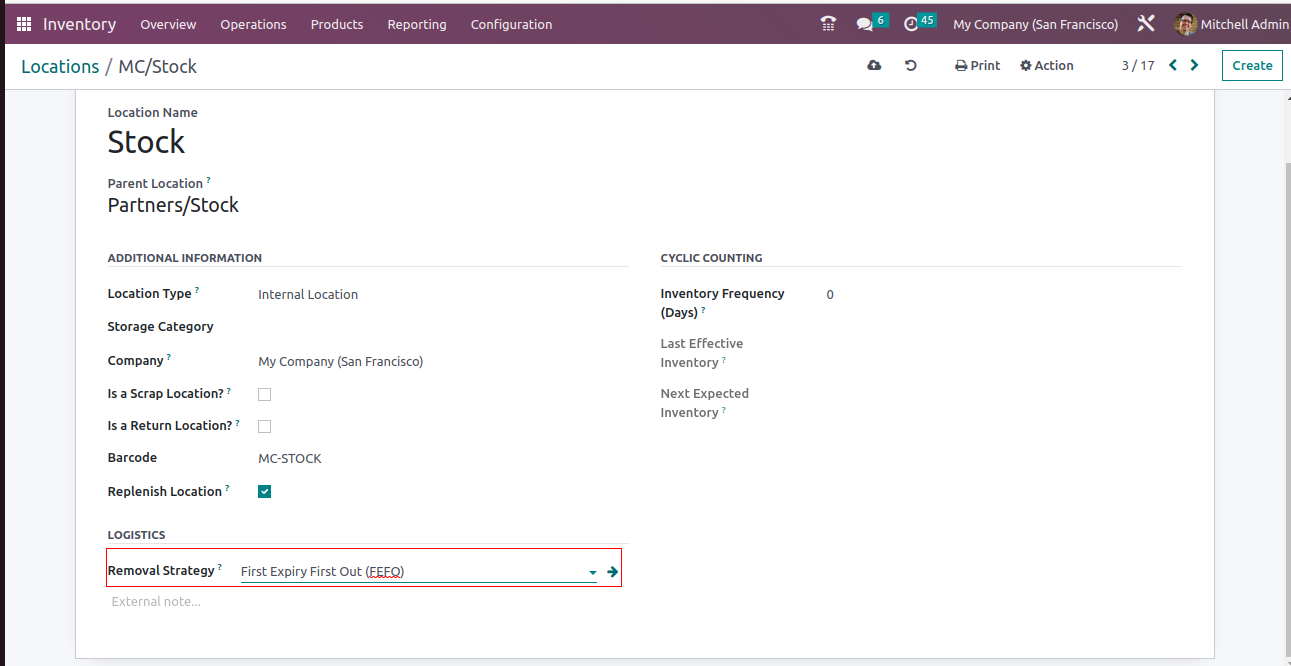The width and height of the screenshot is (1291, 666).
Task: Open the conversations chat icon
Action: pyautogui.click(x=865, y=24)
